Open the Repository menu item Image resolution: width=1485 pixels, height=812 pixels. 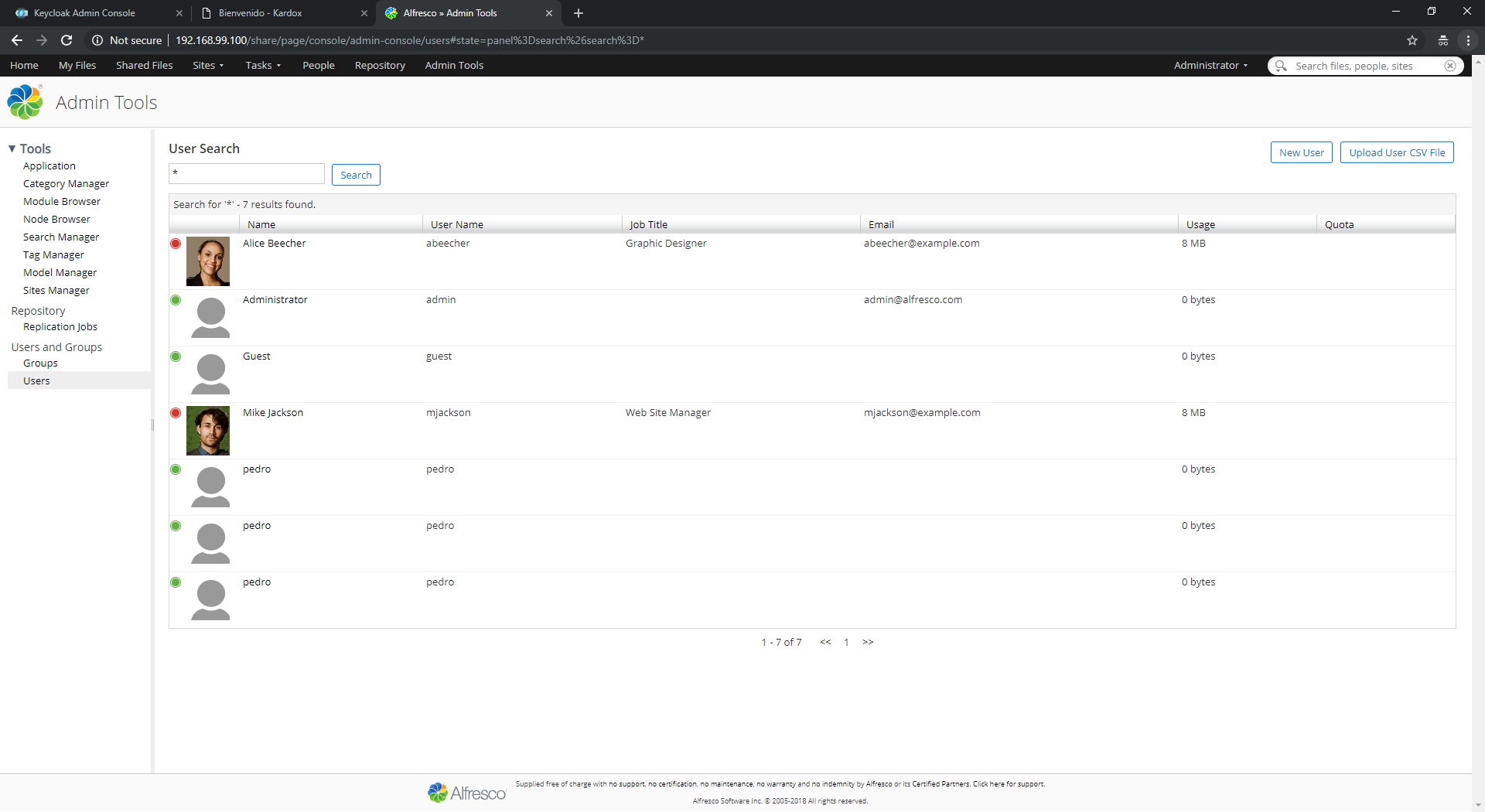[x=380, y=66]
